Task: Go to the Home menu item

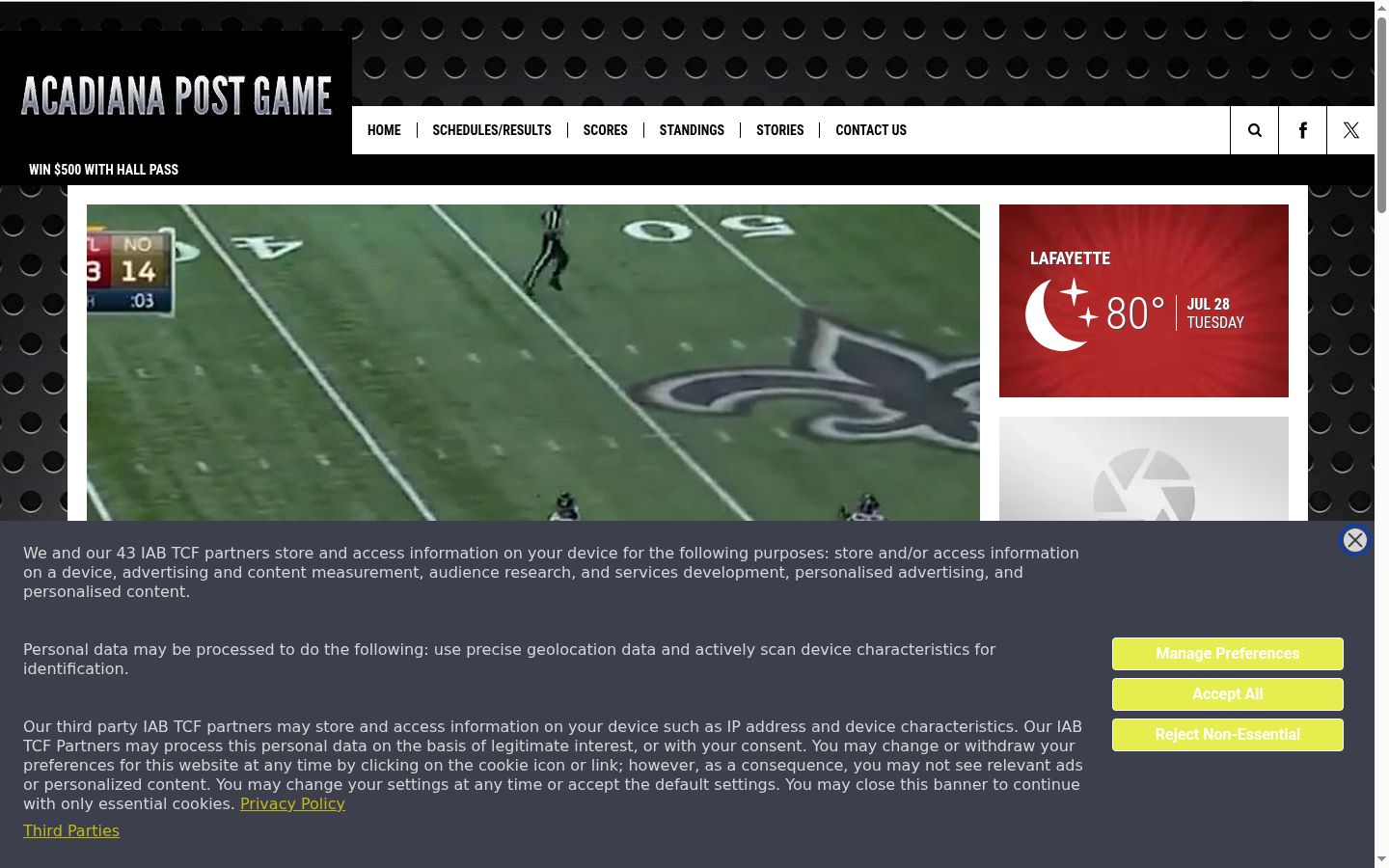Action: click(x=384, y=130)
